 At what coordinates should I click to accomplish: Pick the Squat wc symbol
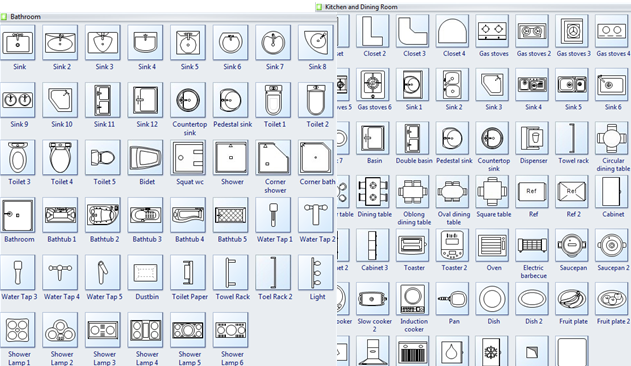click(188, 158)
